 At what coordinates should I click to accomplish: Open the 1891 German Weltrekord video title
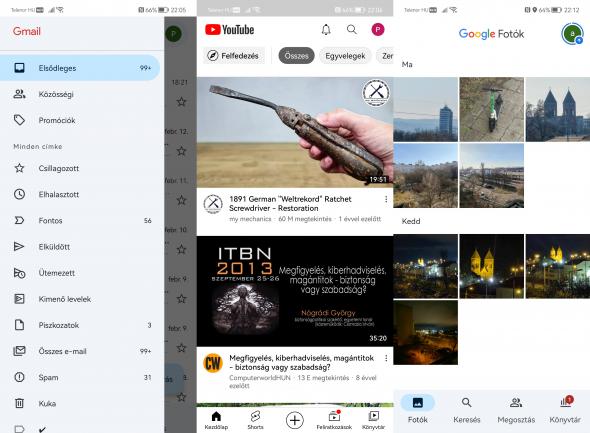coord(290,204)
